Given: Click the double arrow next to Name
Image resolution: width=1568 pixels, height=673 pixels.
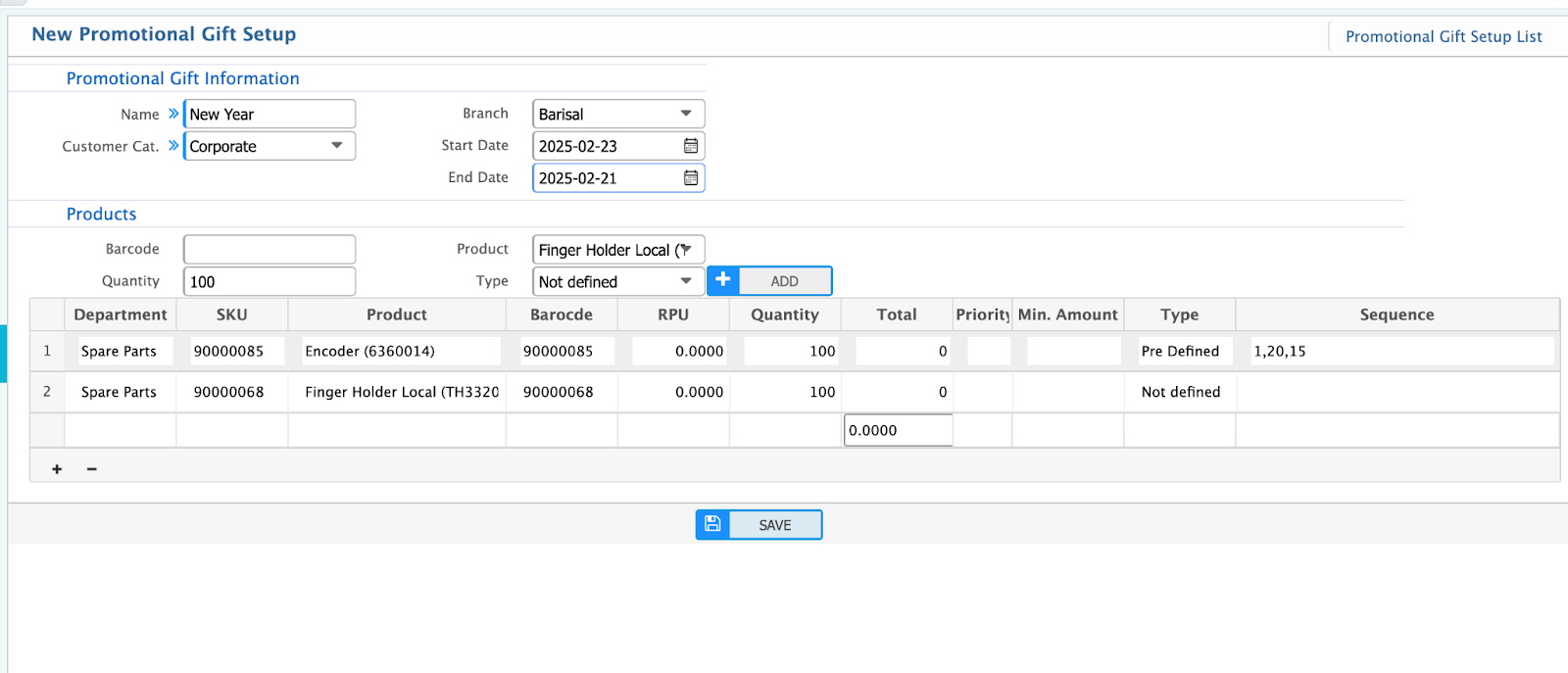Looking at the screenshot, I should pyautogui.click(x=173, y=114).
